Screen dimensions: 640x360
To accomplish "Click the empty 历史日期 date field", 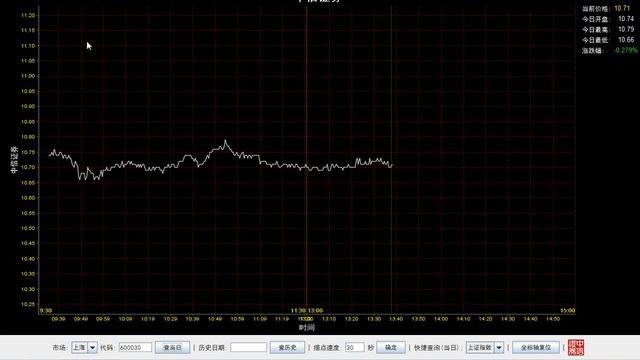I will coord(249,347).
